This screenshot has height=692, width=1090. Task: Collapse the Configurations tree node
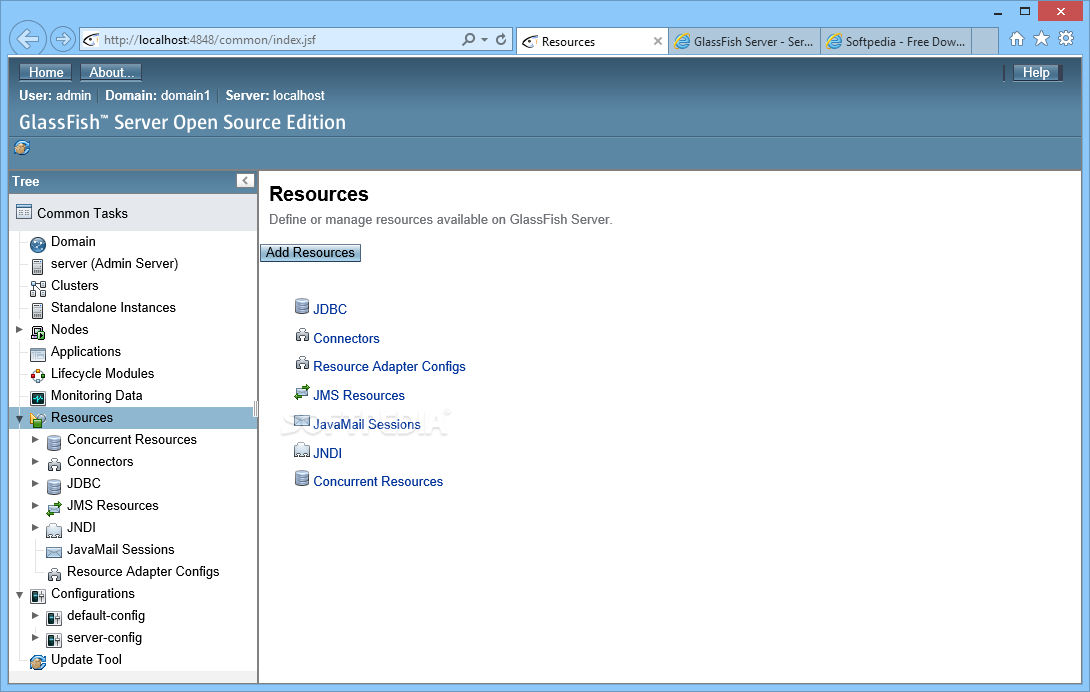19,595
